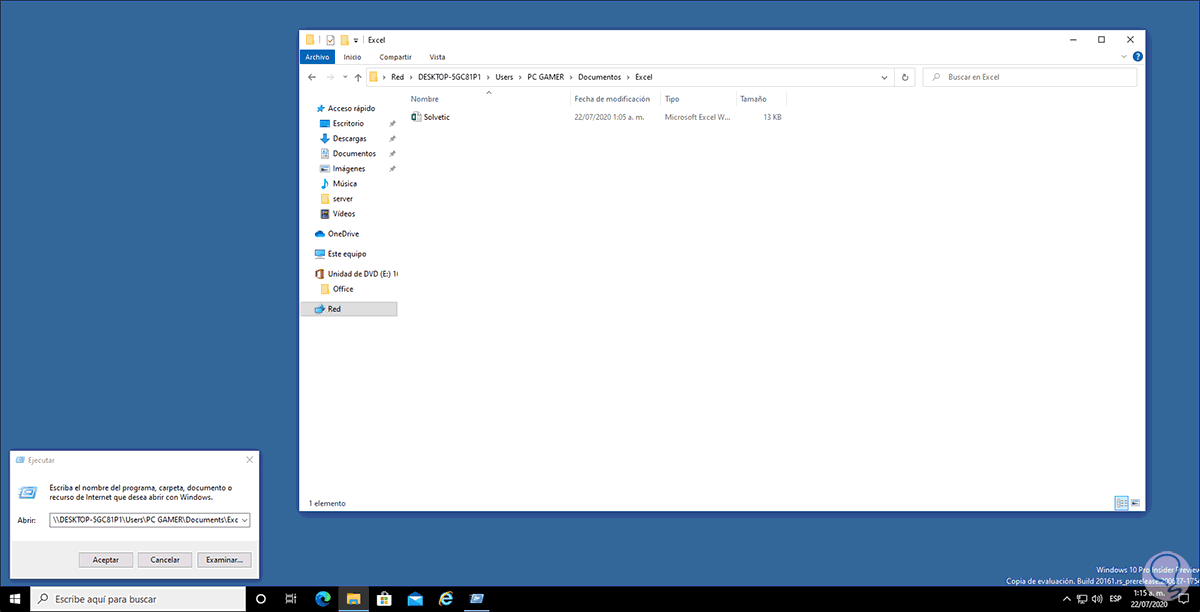
Task: Open the Mail app from taskbar
Action: 415,598
